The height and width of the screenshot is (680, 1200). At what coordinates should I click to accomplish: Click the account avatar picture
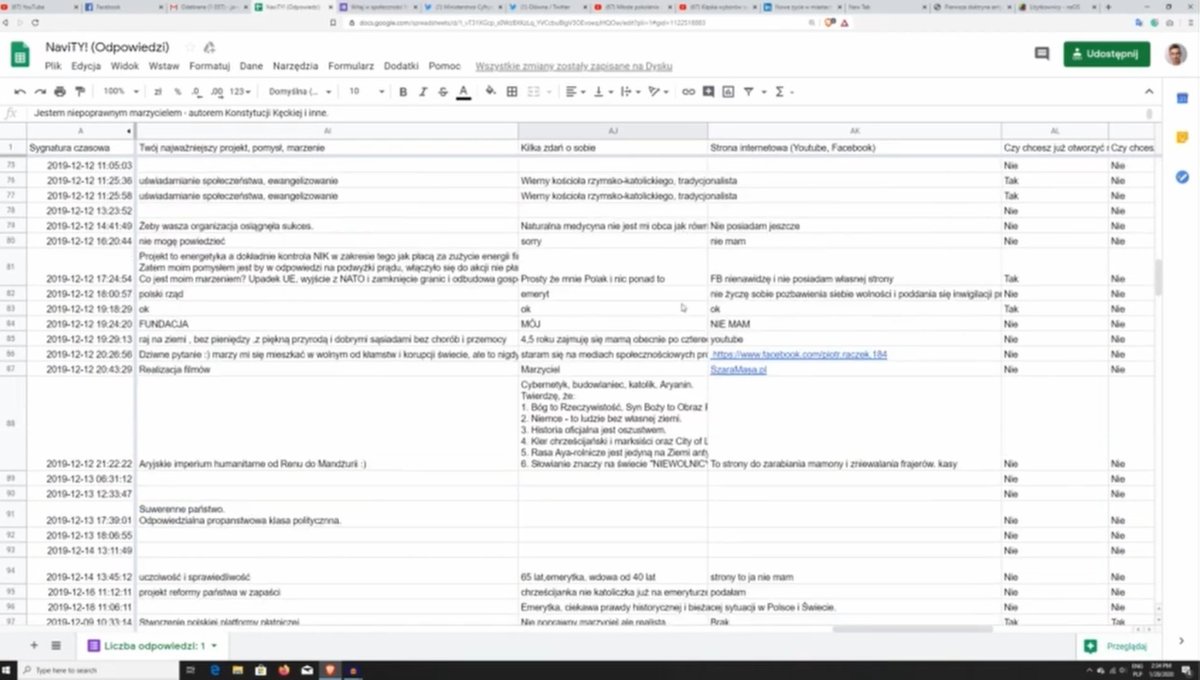(1176, 54)
